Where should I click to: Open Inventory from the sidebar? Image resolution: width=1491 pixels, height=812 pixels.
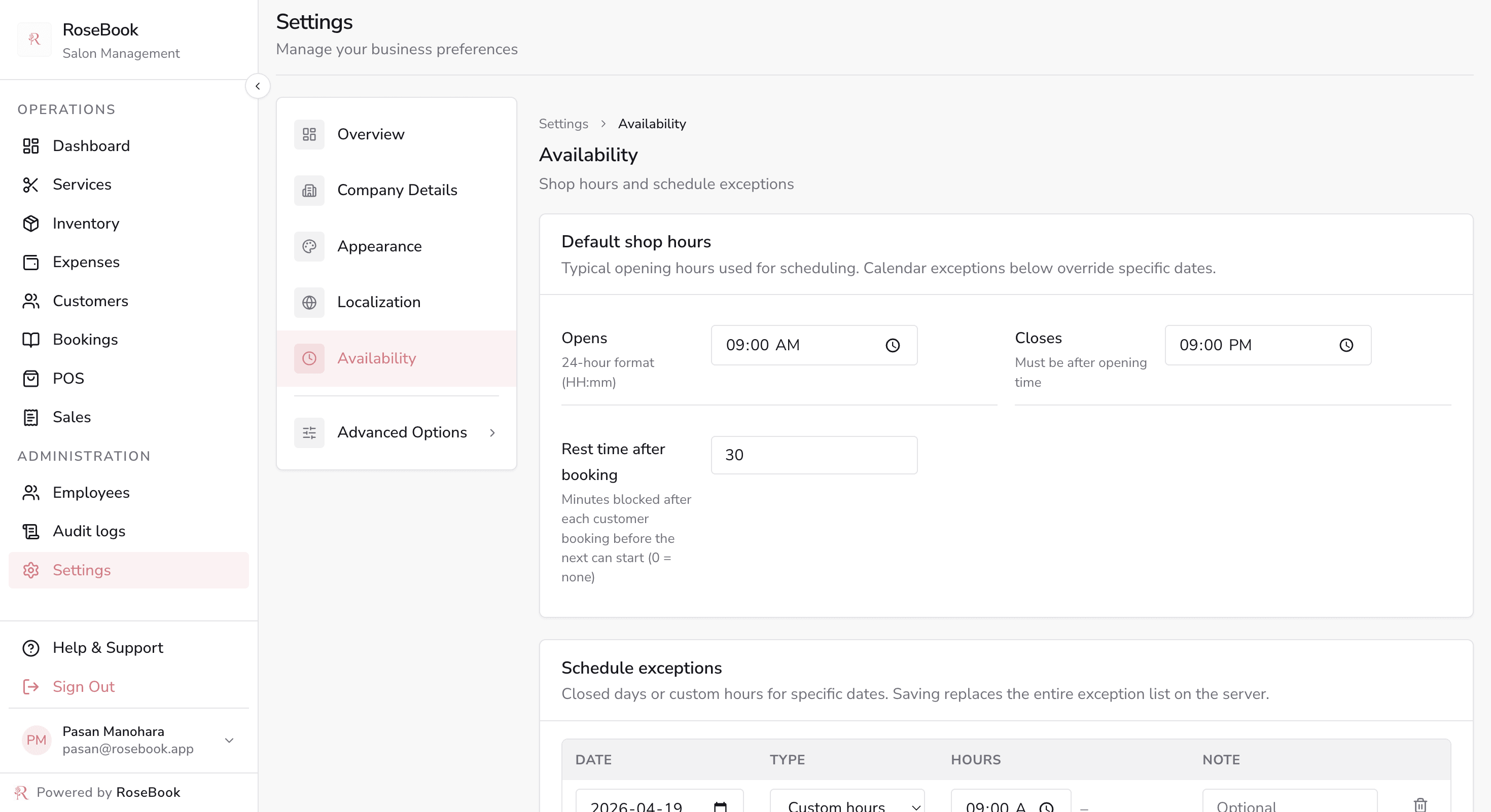[128, 223]
